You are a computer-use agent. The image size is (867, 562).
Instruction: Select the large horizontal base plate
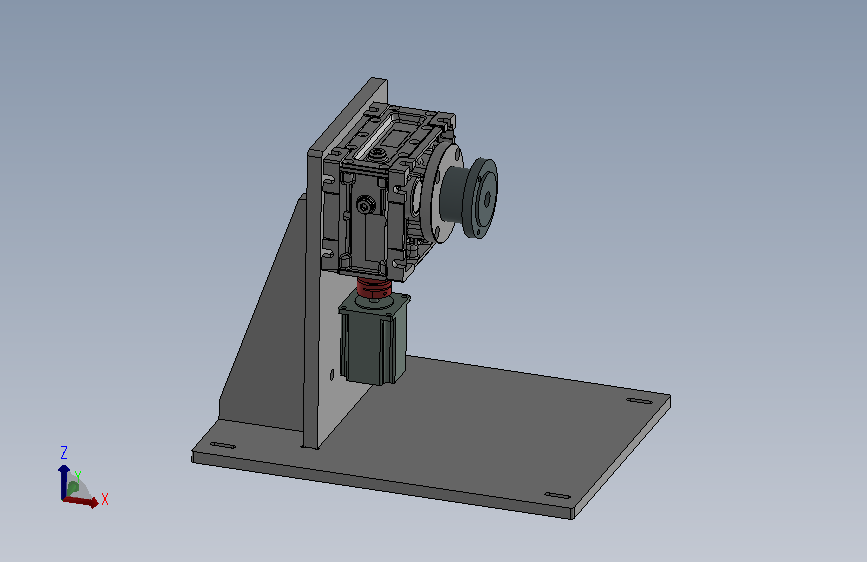tap(442, 437)
